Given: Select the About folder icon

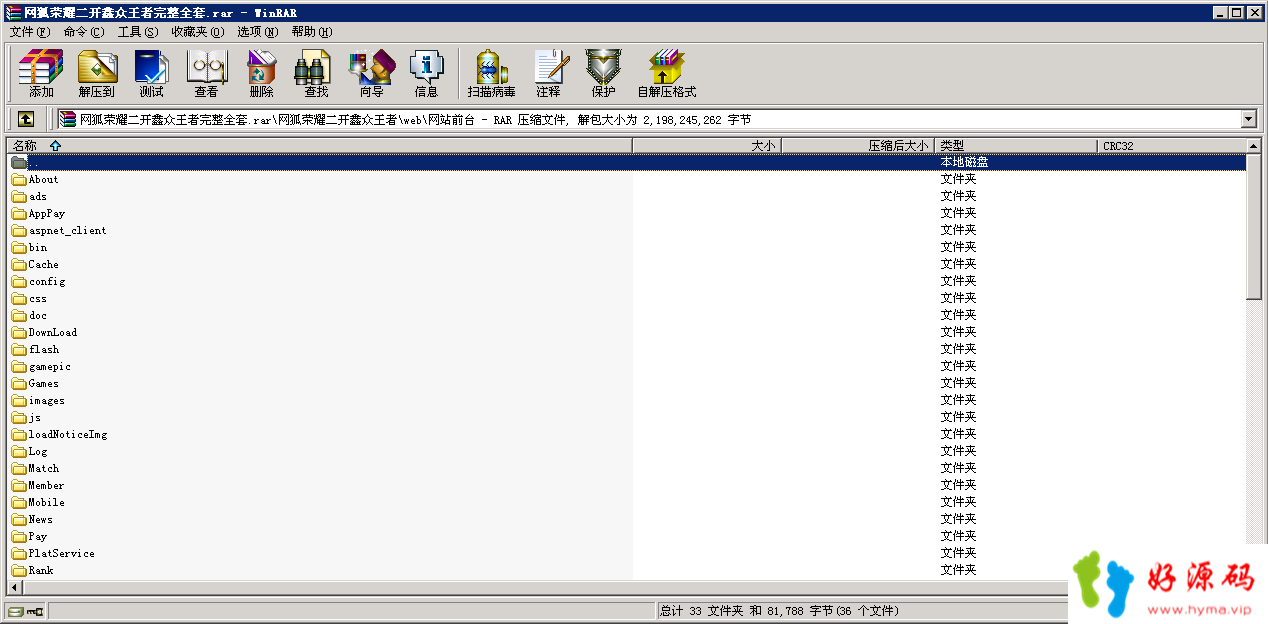Looking at the screenshot, I should 19,180.
